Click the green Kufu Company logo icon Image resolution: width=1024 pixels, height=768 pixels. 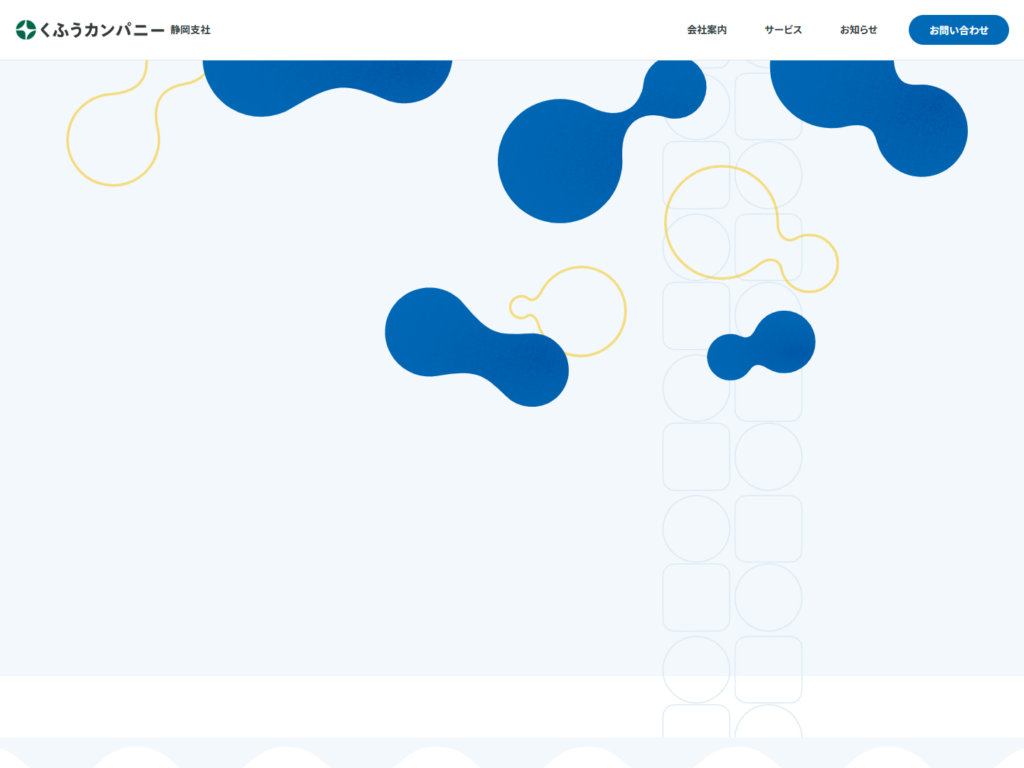pyautogui.click(x=26, y=30)
